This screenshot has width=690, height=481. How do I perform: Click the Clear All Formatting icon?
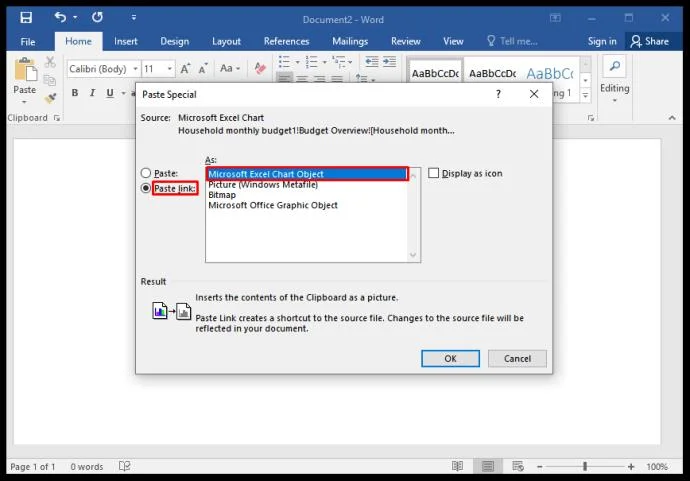260,68
